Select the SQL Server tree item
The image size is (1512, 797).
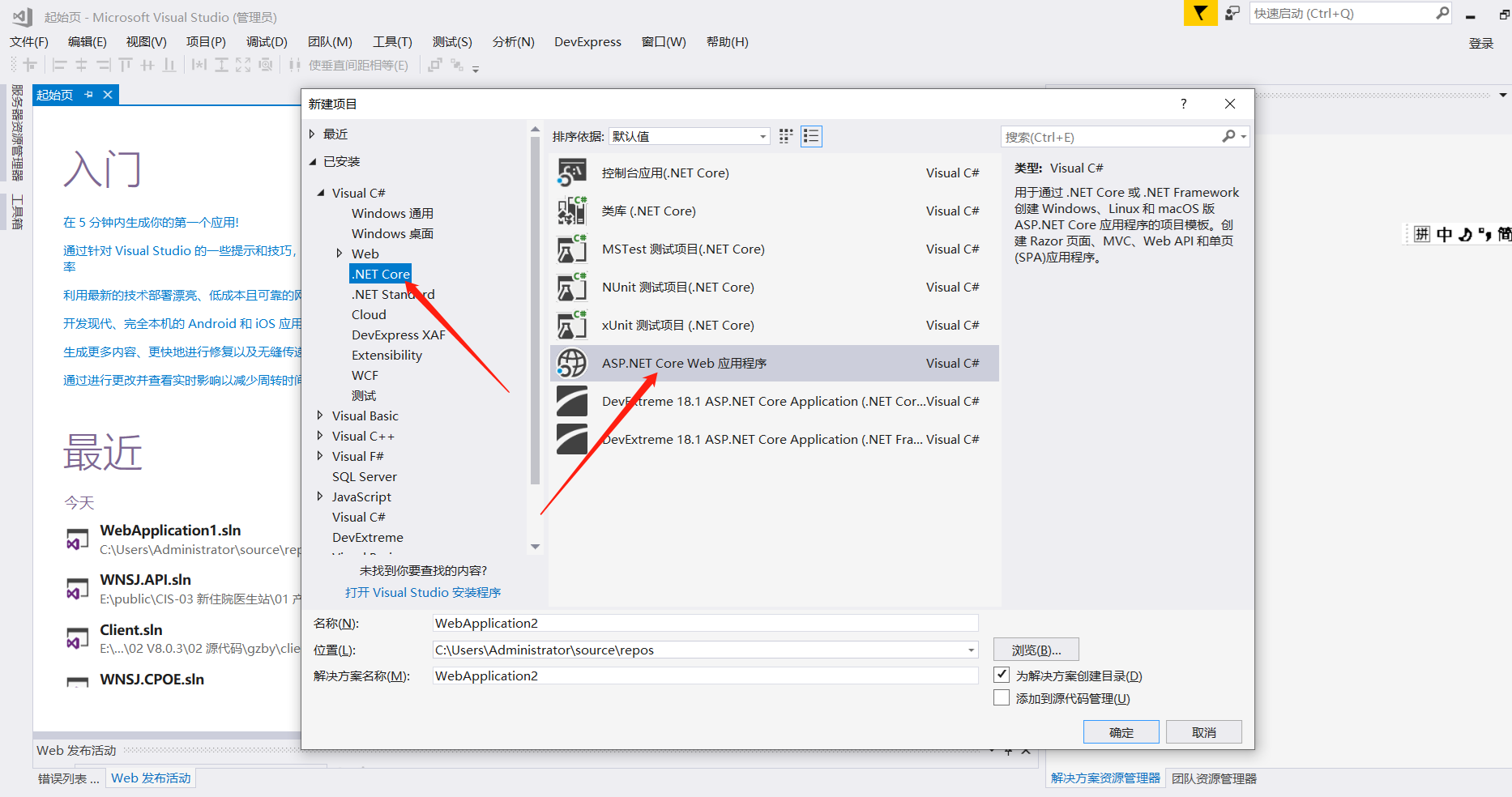(x=365, y=476)
